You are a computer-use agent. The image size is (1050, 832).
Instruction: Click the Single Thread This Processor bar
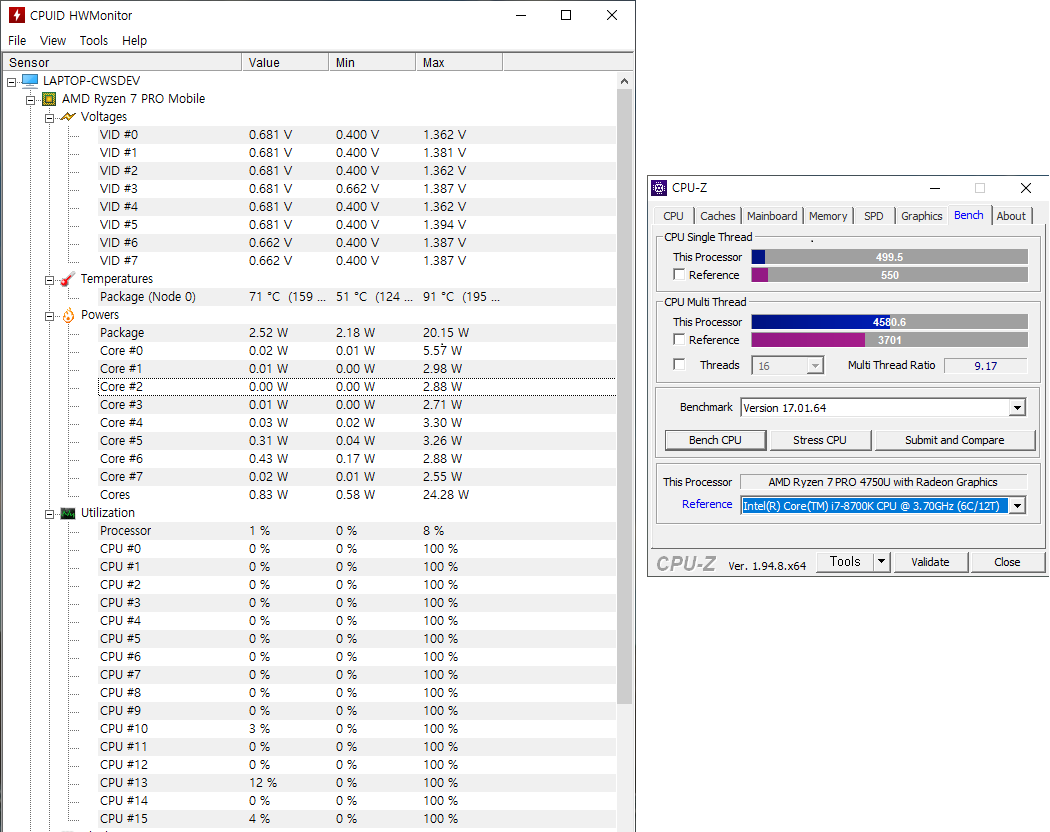click(889, 257)
